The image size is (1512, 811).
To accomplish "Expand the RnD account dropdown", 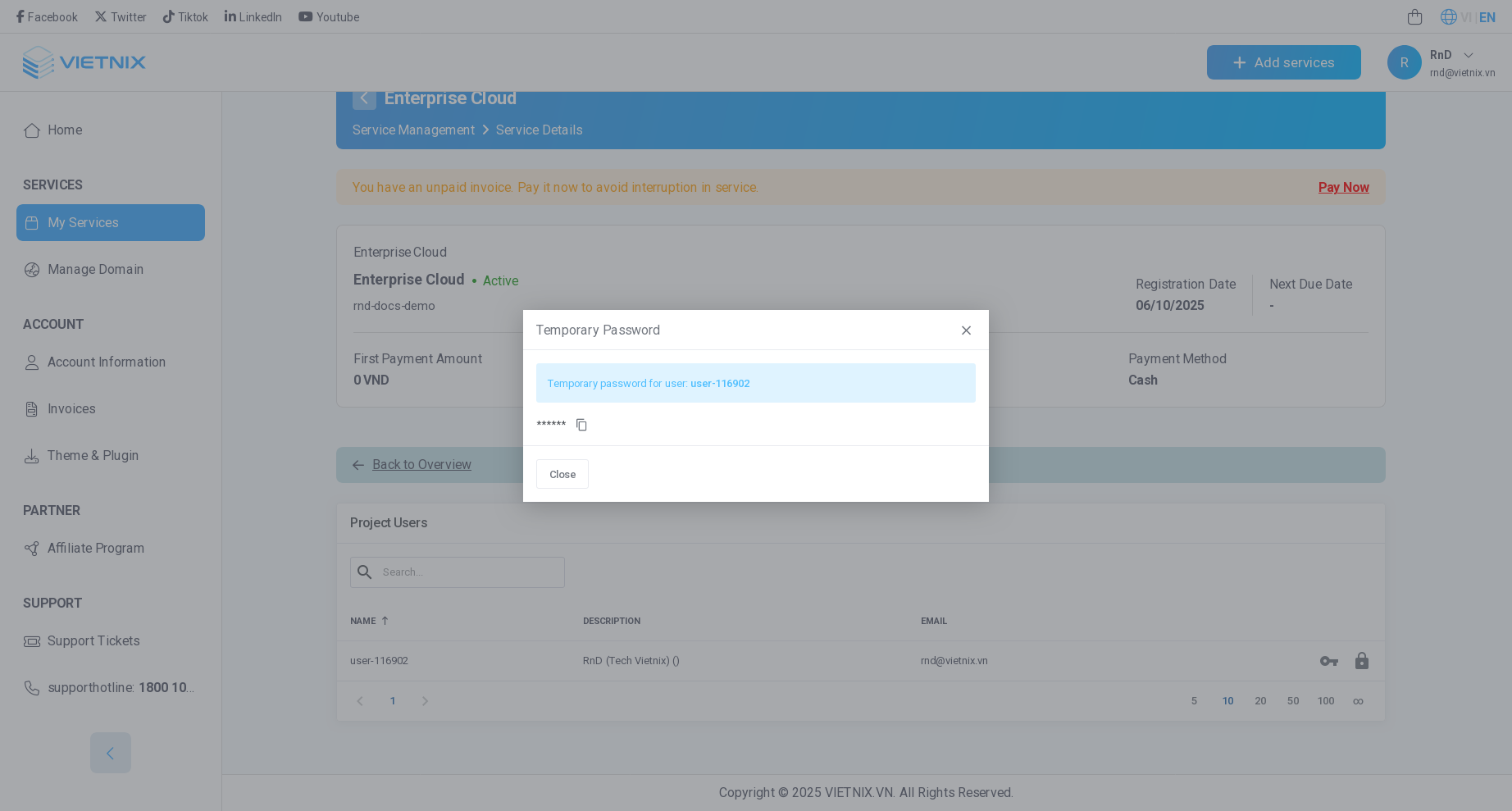I will pos(1468,55).
